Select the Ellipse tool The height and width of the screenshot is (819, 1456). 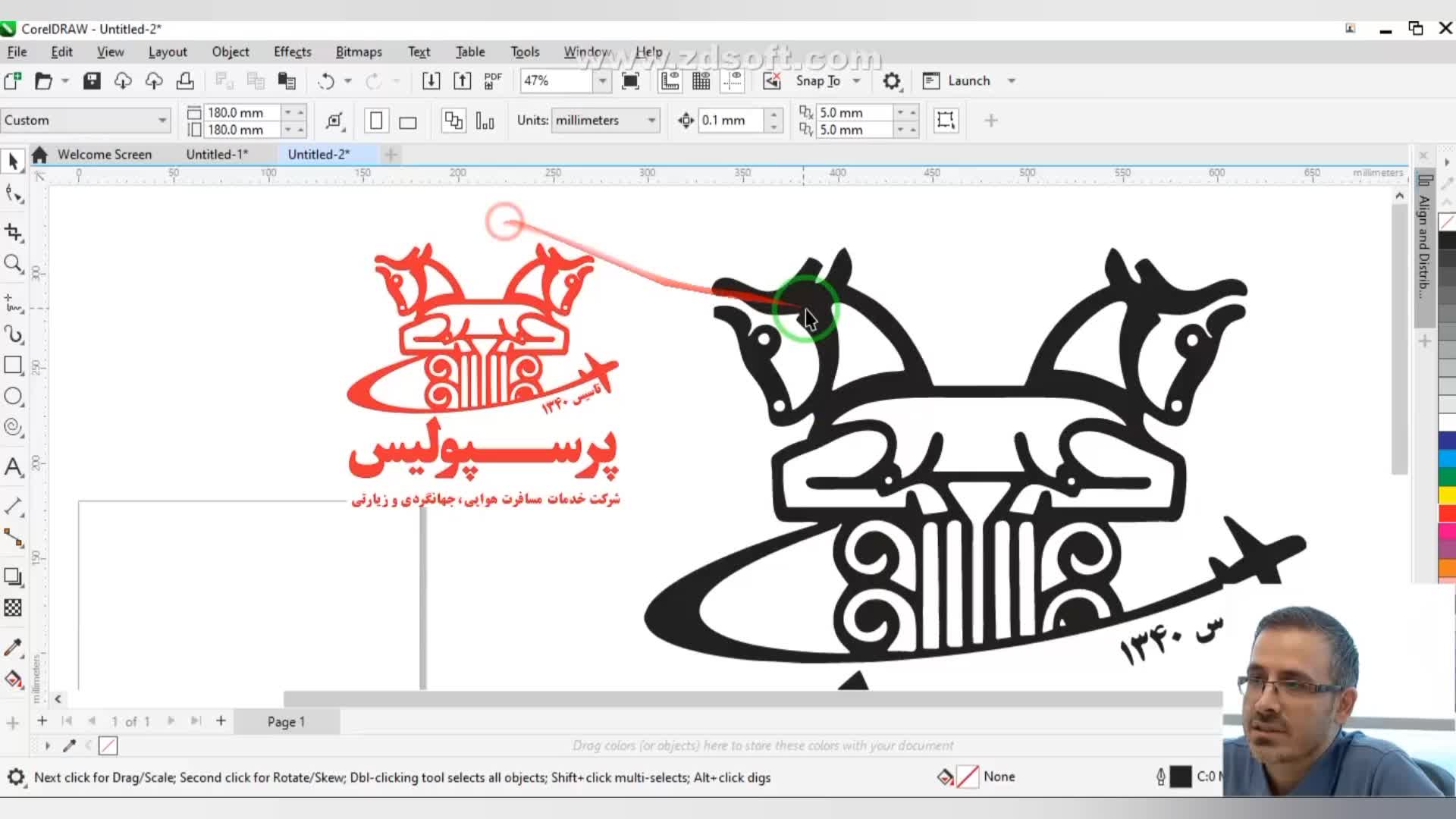[13, 397]
